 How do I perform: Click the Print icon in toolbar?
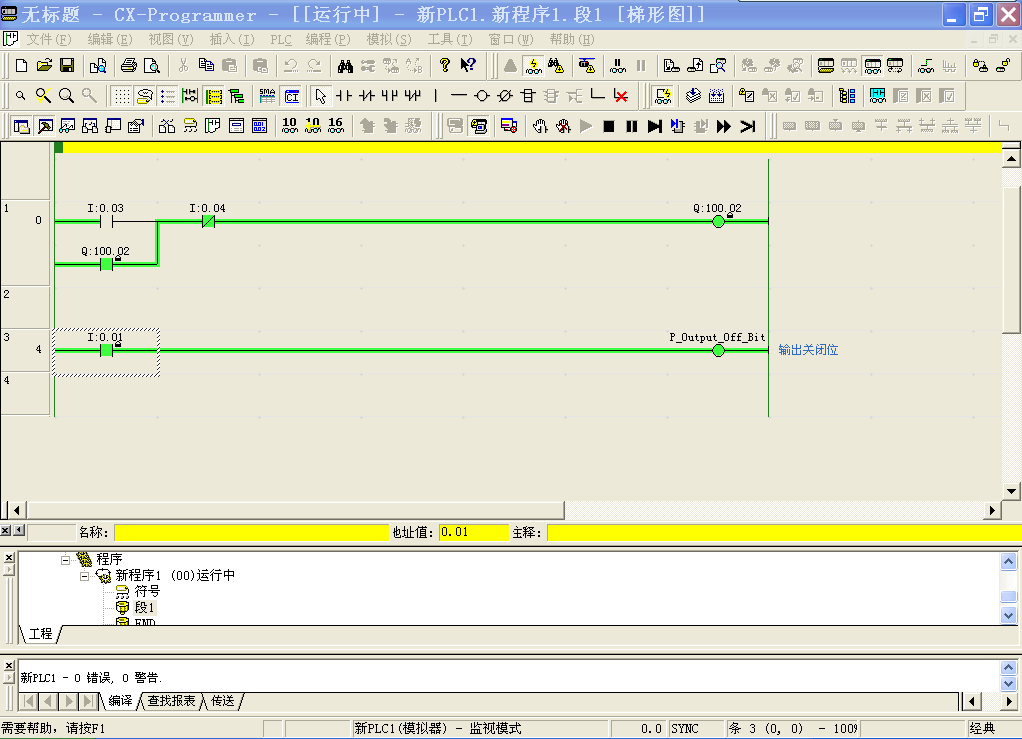pos(129,66)
